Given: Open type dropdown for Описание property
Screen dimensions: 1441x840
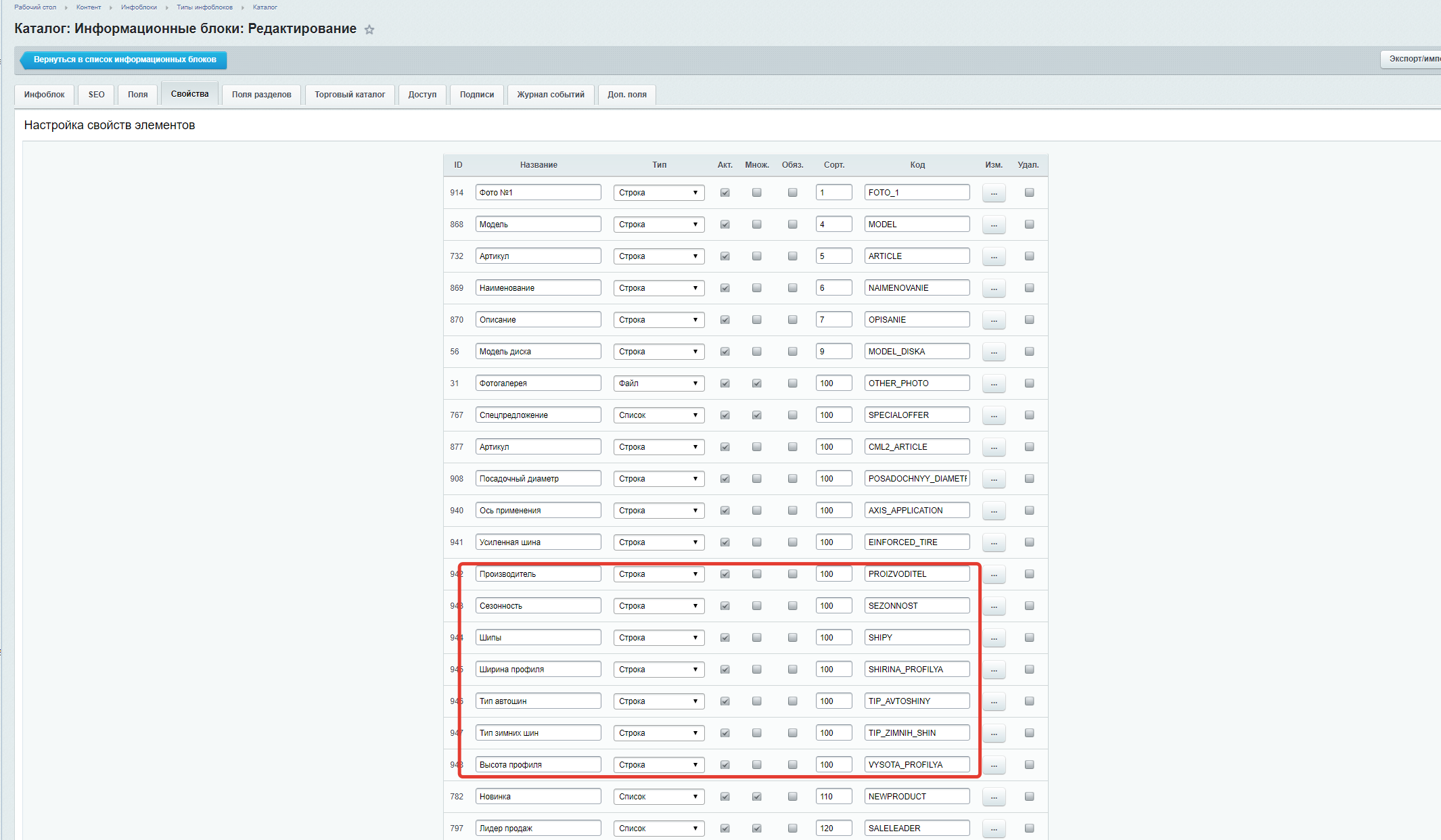Looking at the screenshot, I should click(659, 320).
